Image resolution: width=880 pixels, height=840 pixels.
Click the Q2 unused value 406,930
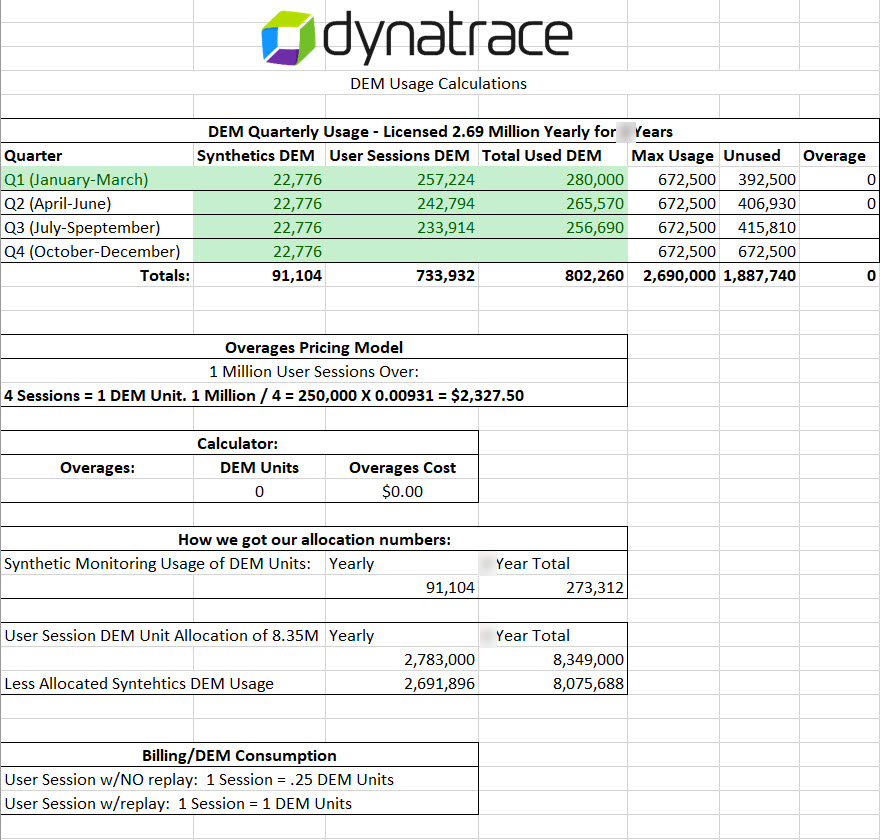tap(767, 204)
